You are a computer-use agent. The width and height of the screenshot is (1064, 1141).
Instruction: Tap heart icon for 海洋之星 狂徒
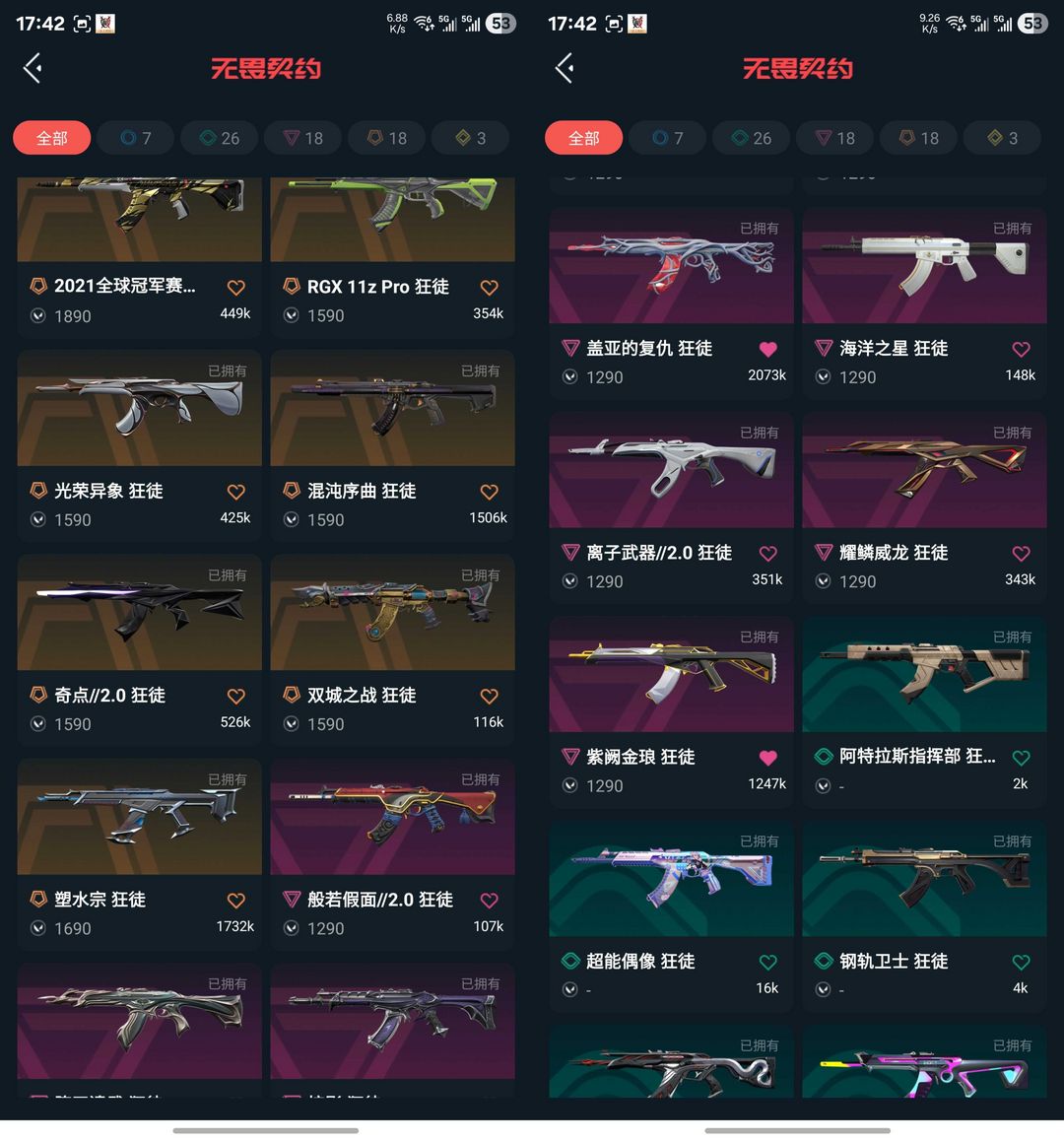tap(1021, 349)
